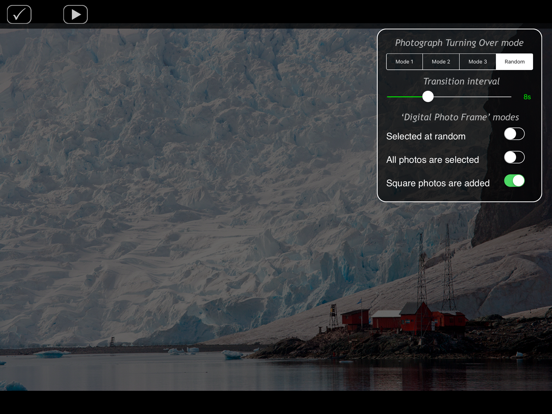Click the Transition interval label
552x414 pixels.
[461, 82]
